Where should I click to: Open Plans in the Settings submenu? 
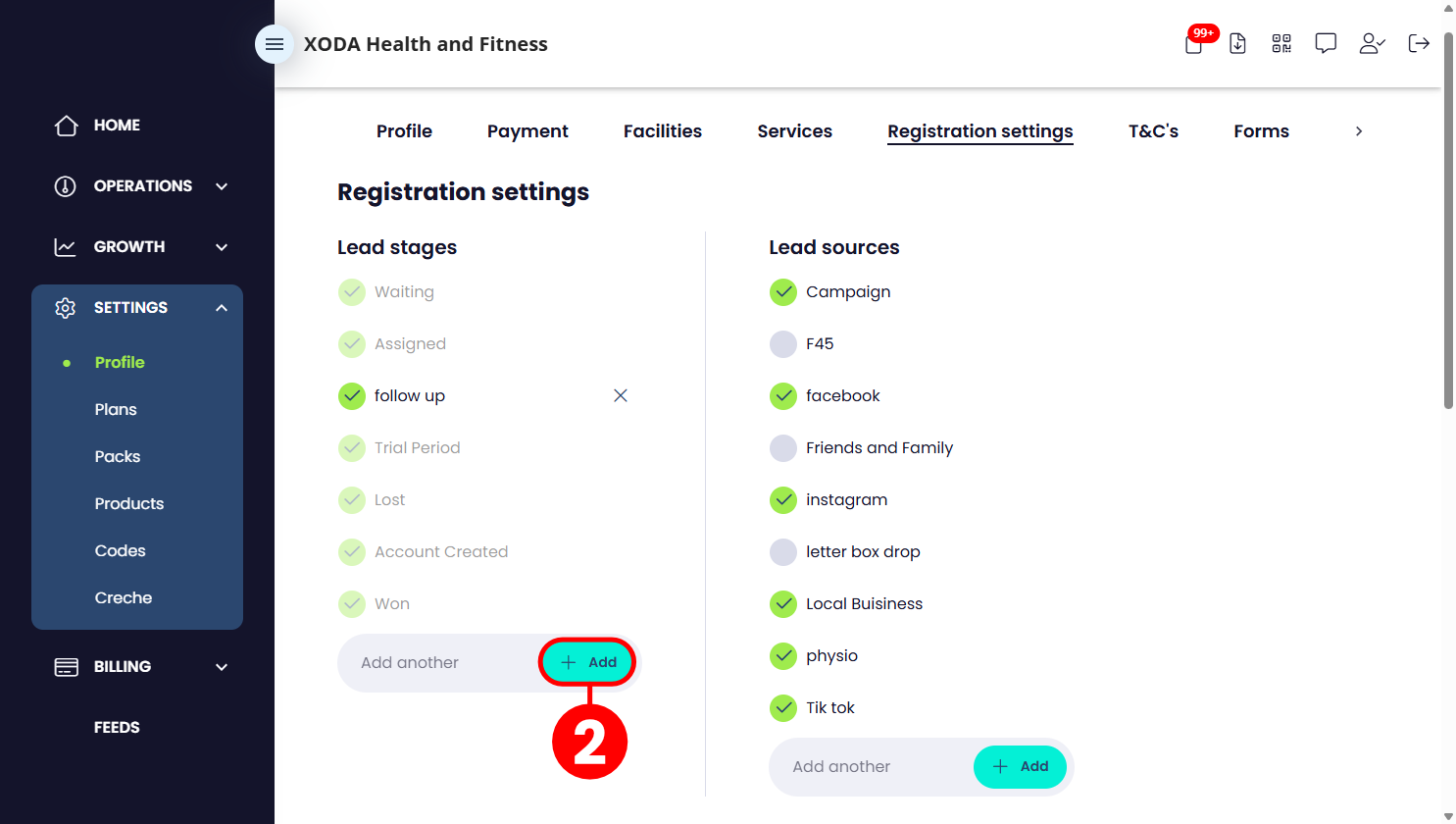pos(116,410)
